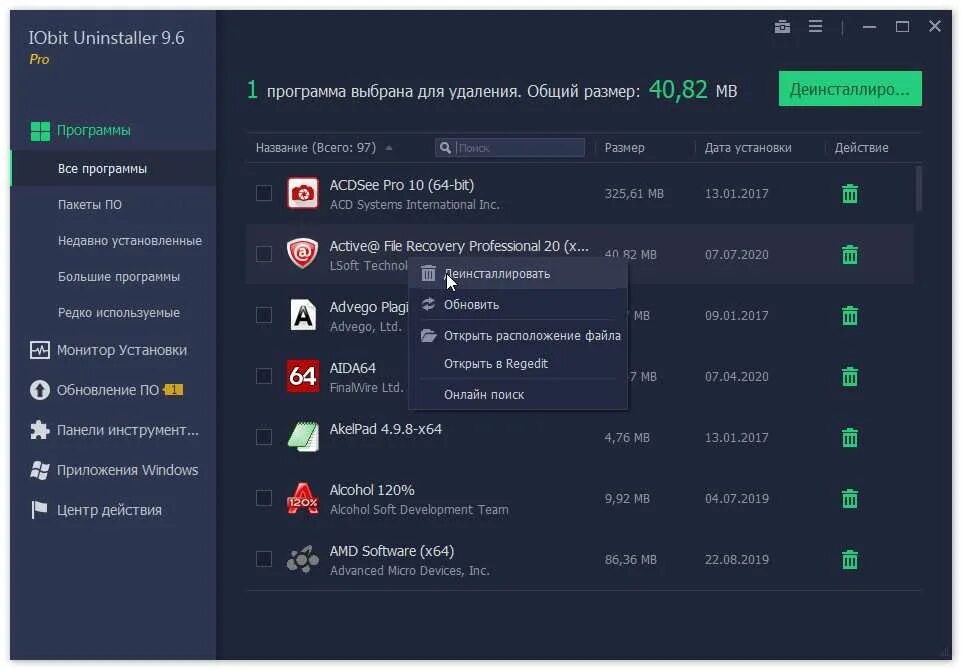The height and width of the screenshot is (670, 962).
Task: Toggle the Active@ File Recovery checkbox
Action: pos(264,254)
